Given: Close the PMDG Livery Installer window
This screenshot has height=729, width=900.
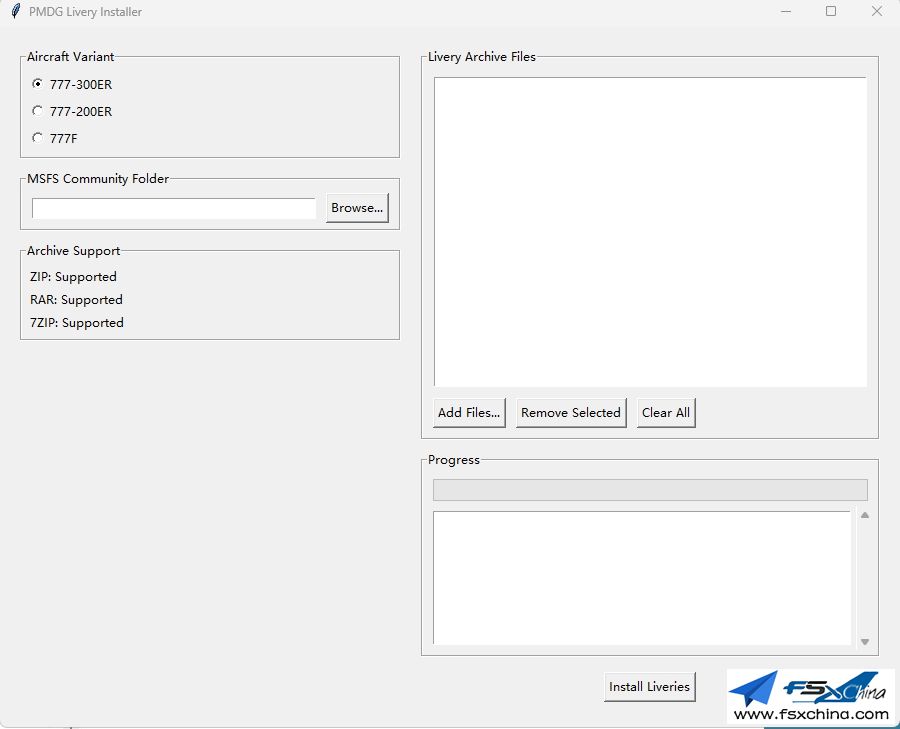Looking at the screenshot, I should click(876, 11).
